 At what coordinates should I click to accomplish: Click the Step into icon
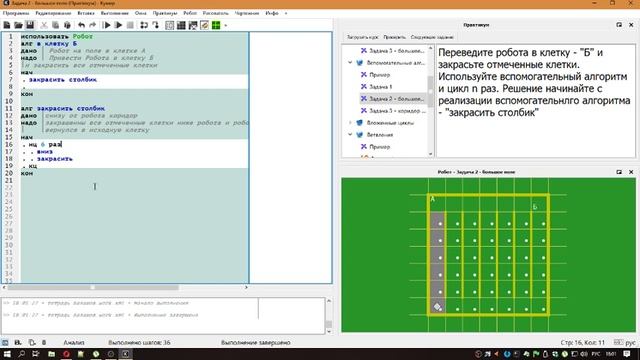[156, 25]
